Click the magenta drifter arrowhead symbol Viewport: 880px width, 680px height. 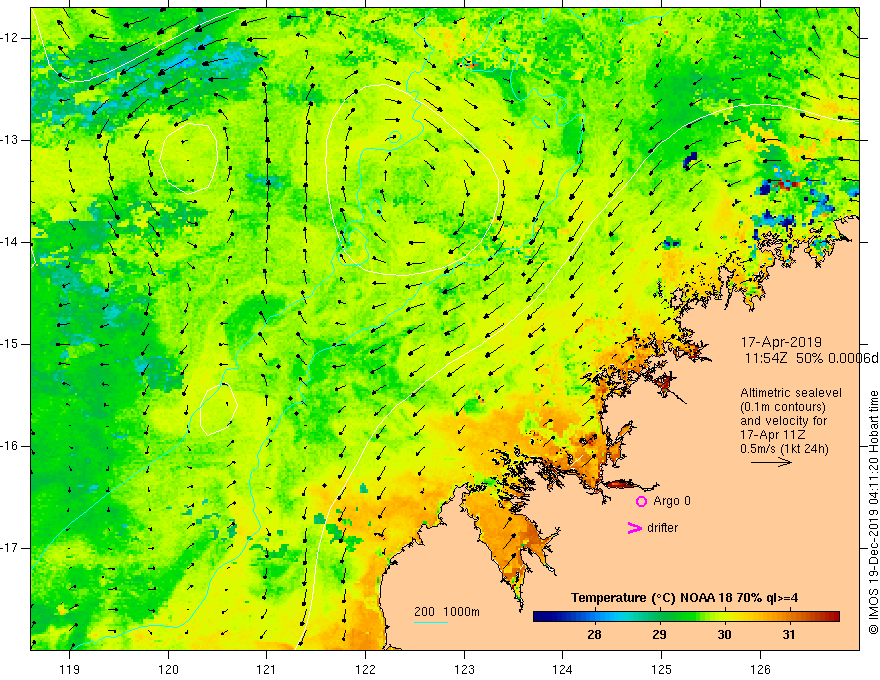coord(635,528)
